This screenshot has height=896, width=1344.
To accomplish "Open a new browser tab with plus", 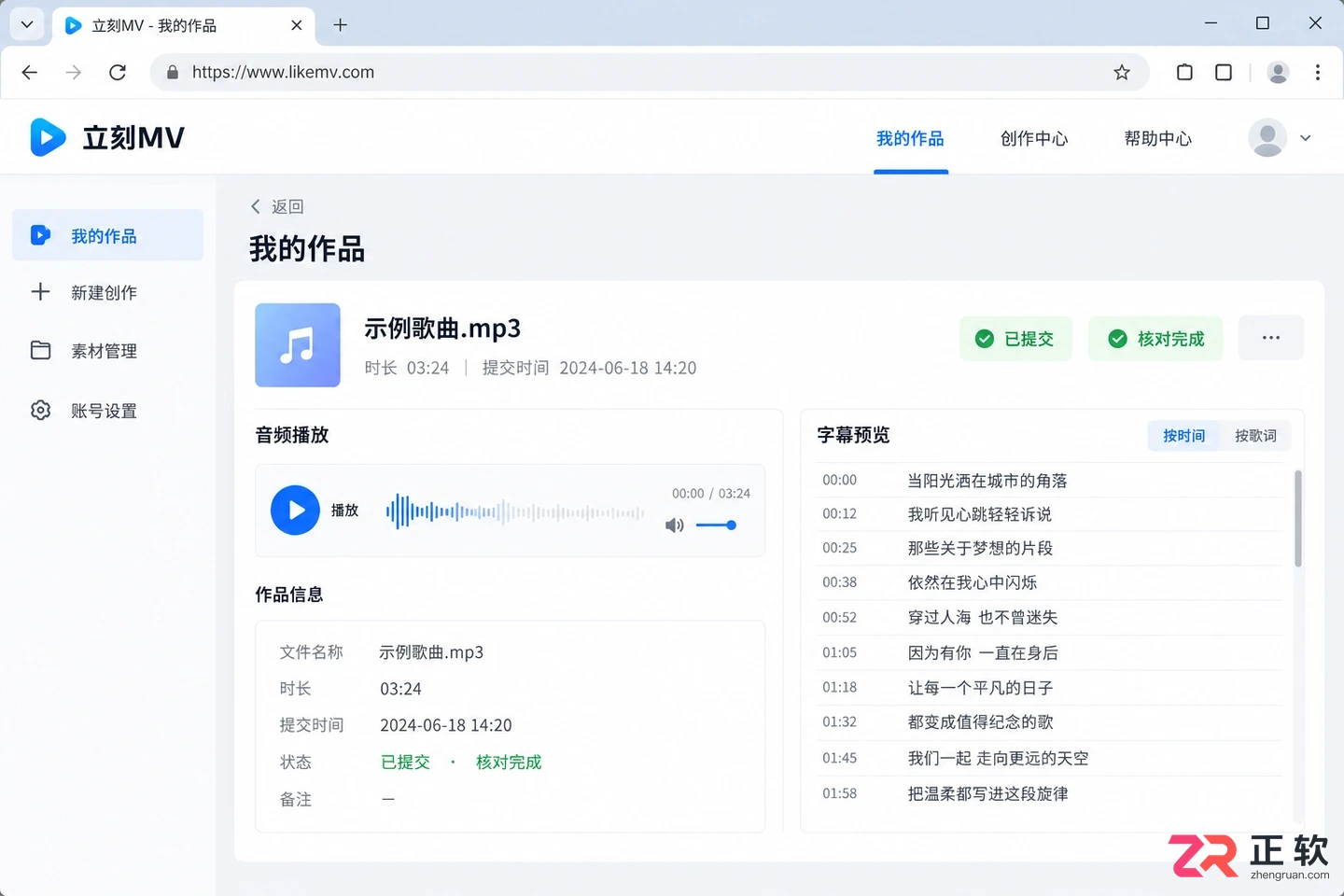I will tap(341, 25).
